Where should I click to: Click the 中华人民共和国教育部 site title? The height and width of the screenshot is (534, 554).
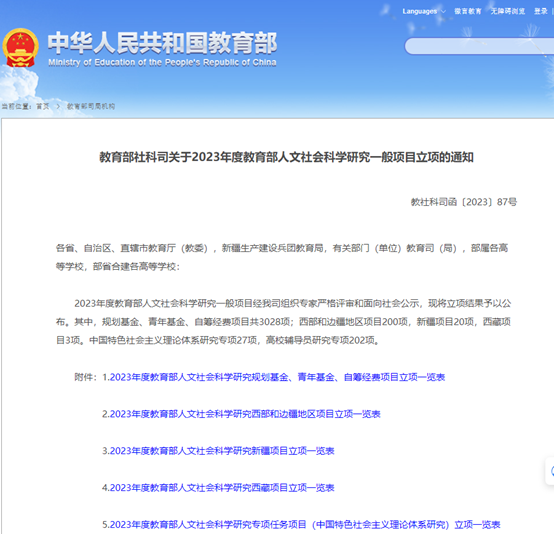[162, 43]
